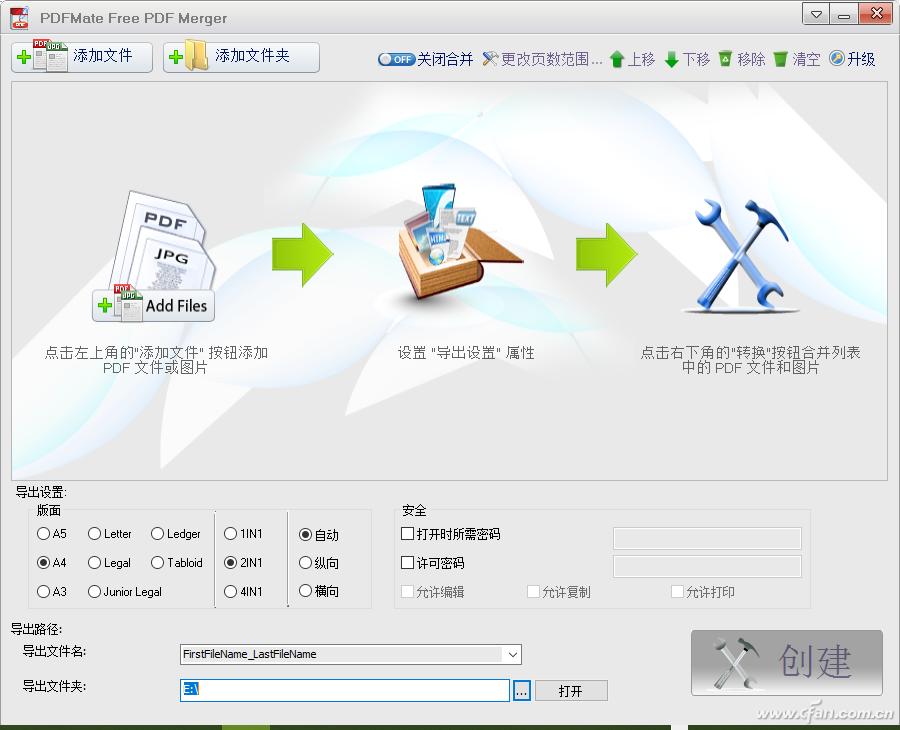Expand the window menu arrow near minimize

point(815,14)
